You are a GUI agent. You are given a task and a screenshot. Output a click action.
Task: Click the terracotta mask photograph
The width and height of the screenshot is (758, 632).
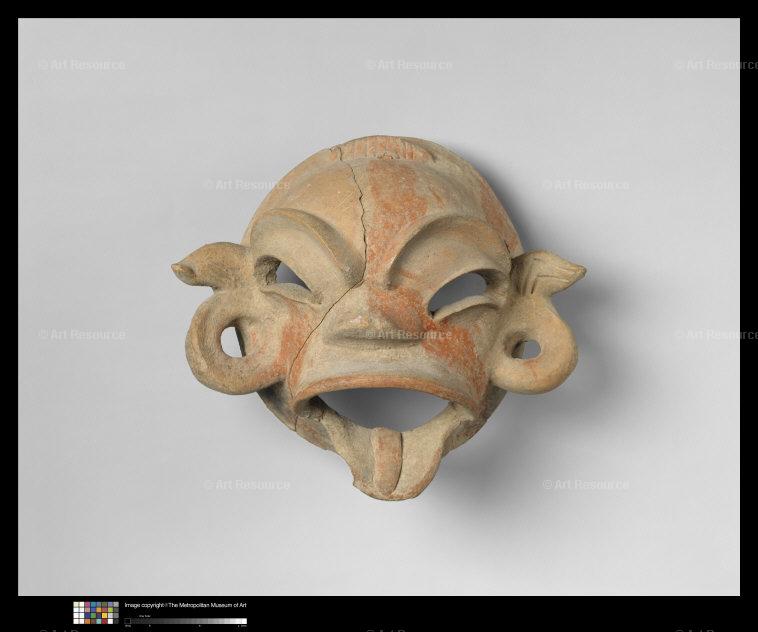point(379,307)
